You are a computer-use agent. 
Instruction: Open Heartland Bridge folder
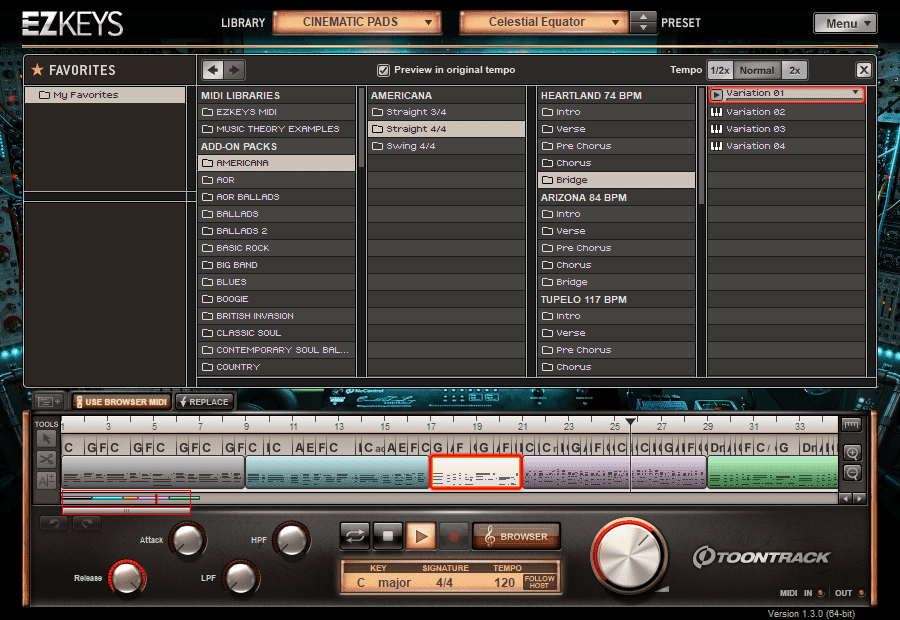tap(616, 180)
